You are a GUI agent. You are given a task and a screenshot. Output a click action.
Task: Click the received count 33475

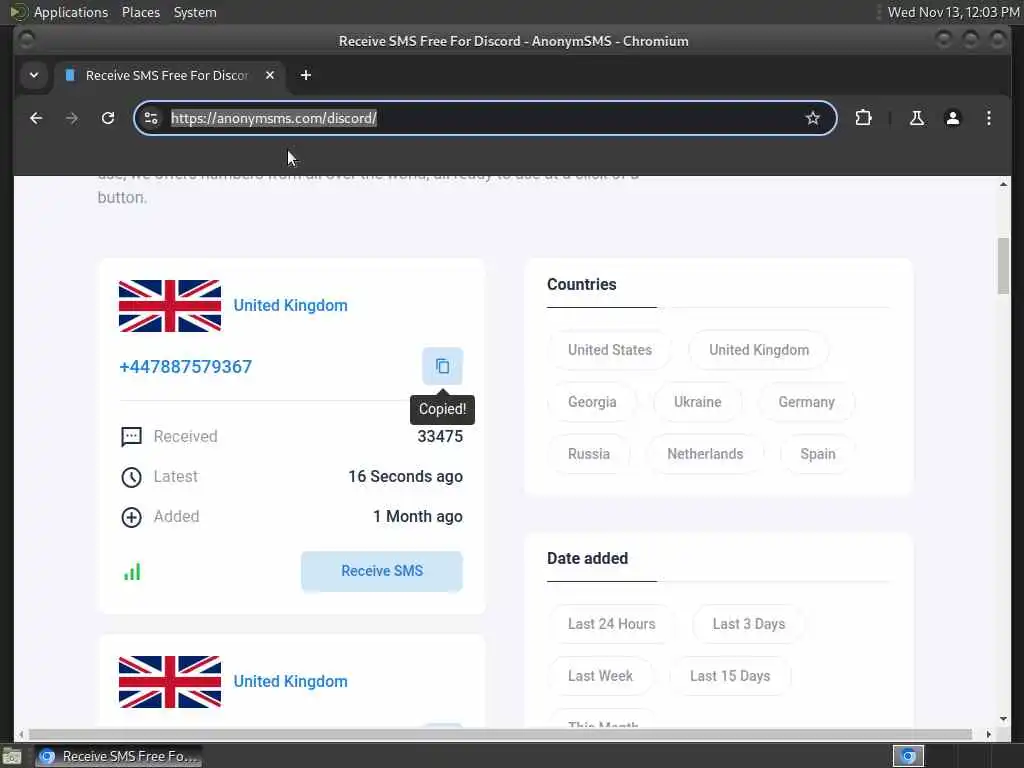(x=440, y=437)
